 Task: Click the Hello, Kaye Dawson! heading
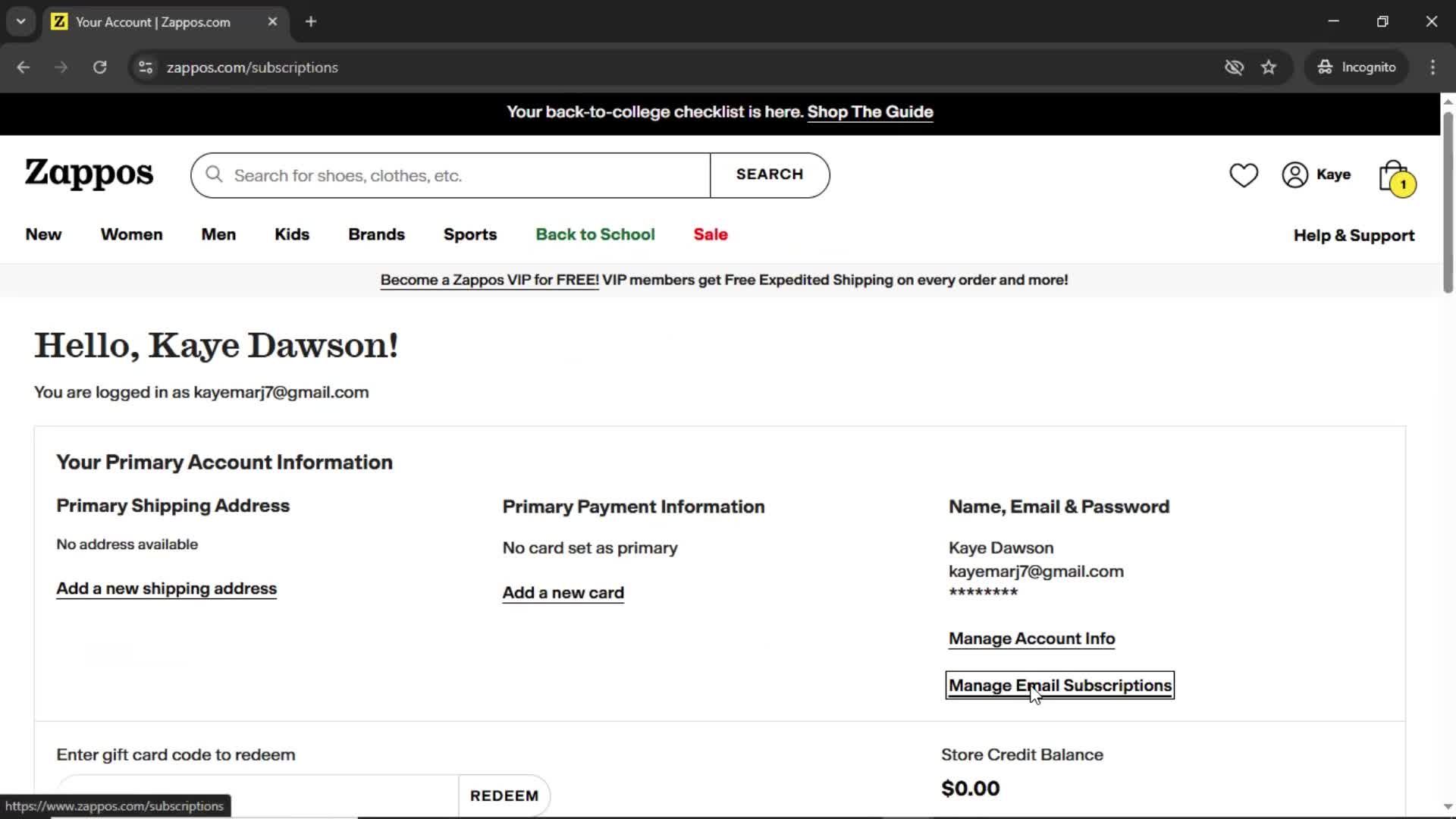click(x=216, y=346)
